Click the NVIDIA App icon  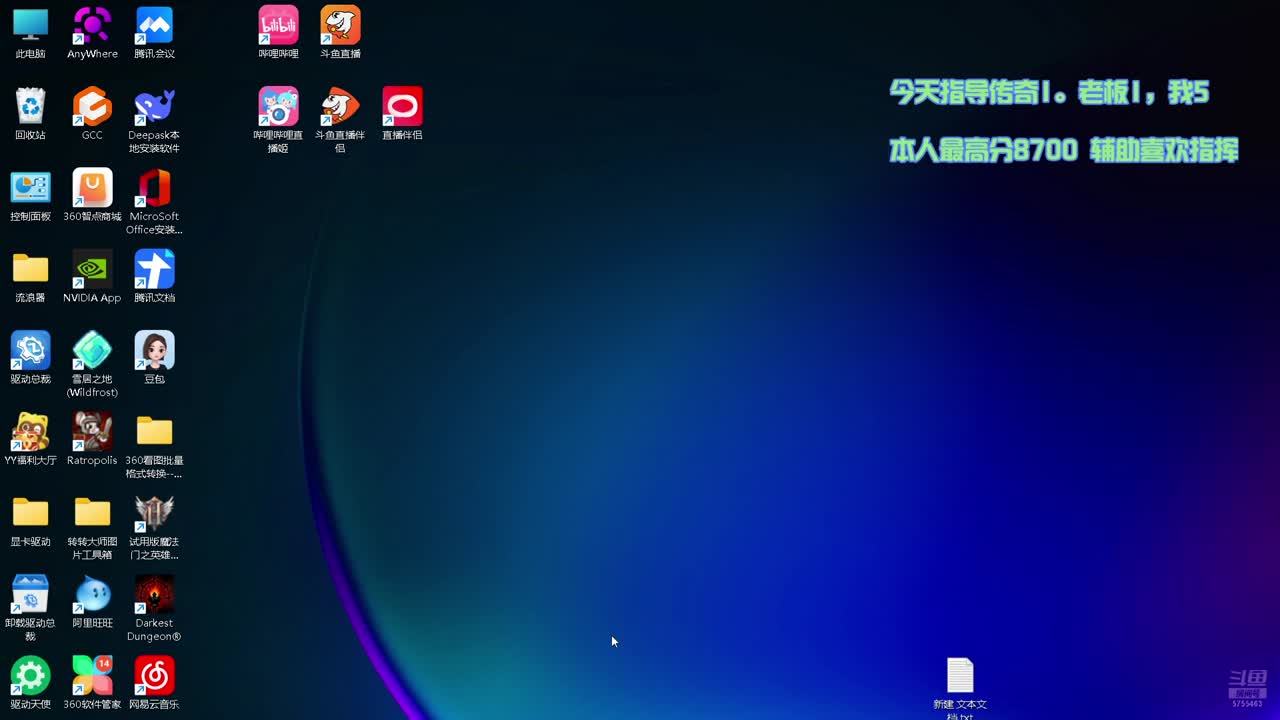click(x=92, y=270)
